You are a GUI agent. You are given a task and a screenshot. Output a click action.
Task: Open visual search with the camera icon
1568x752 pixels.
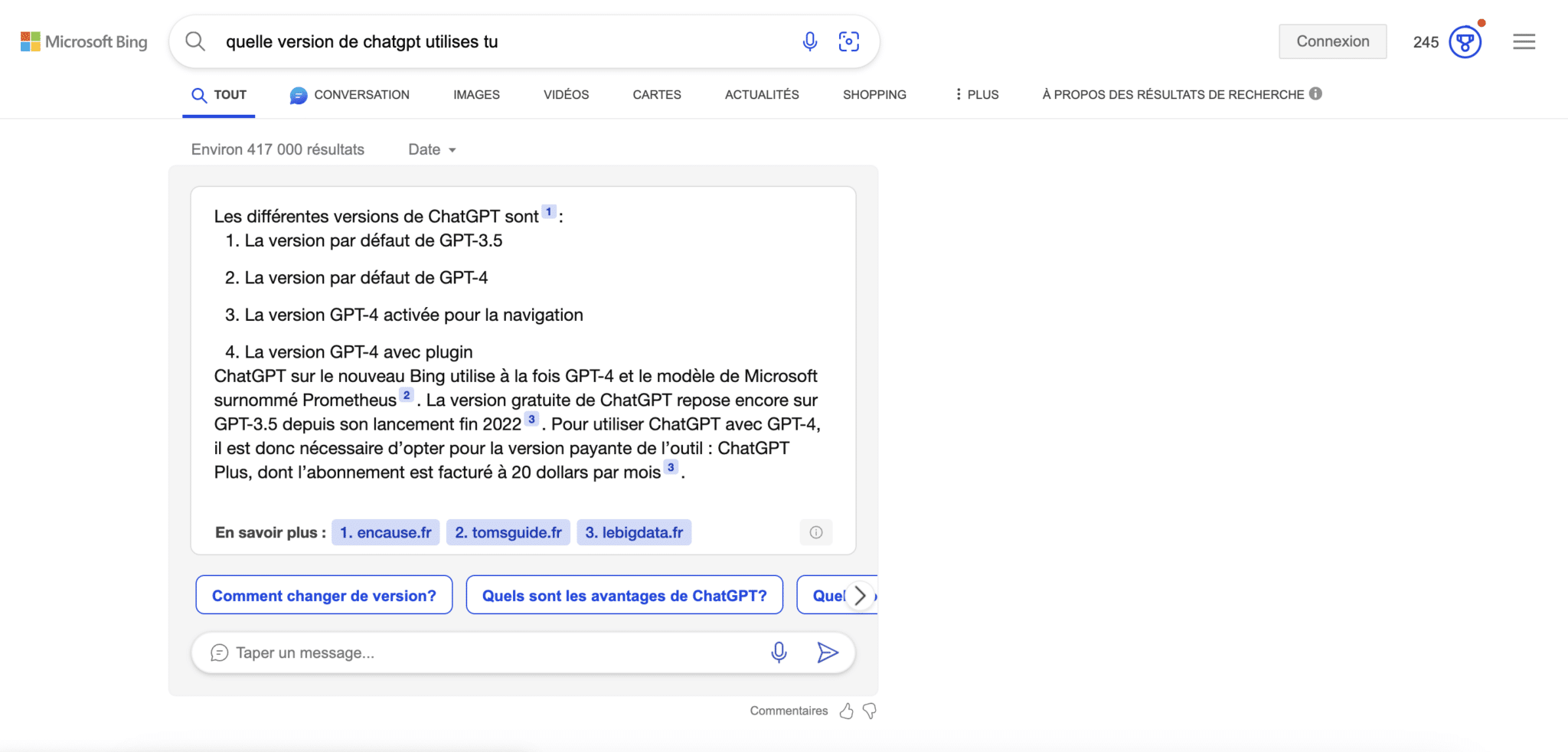(848, 41)
